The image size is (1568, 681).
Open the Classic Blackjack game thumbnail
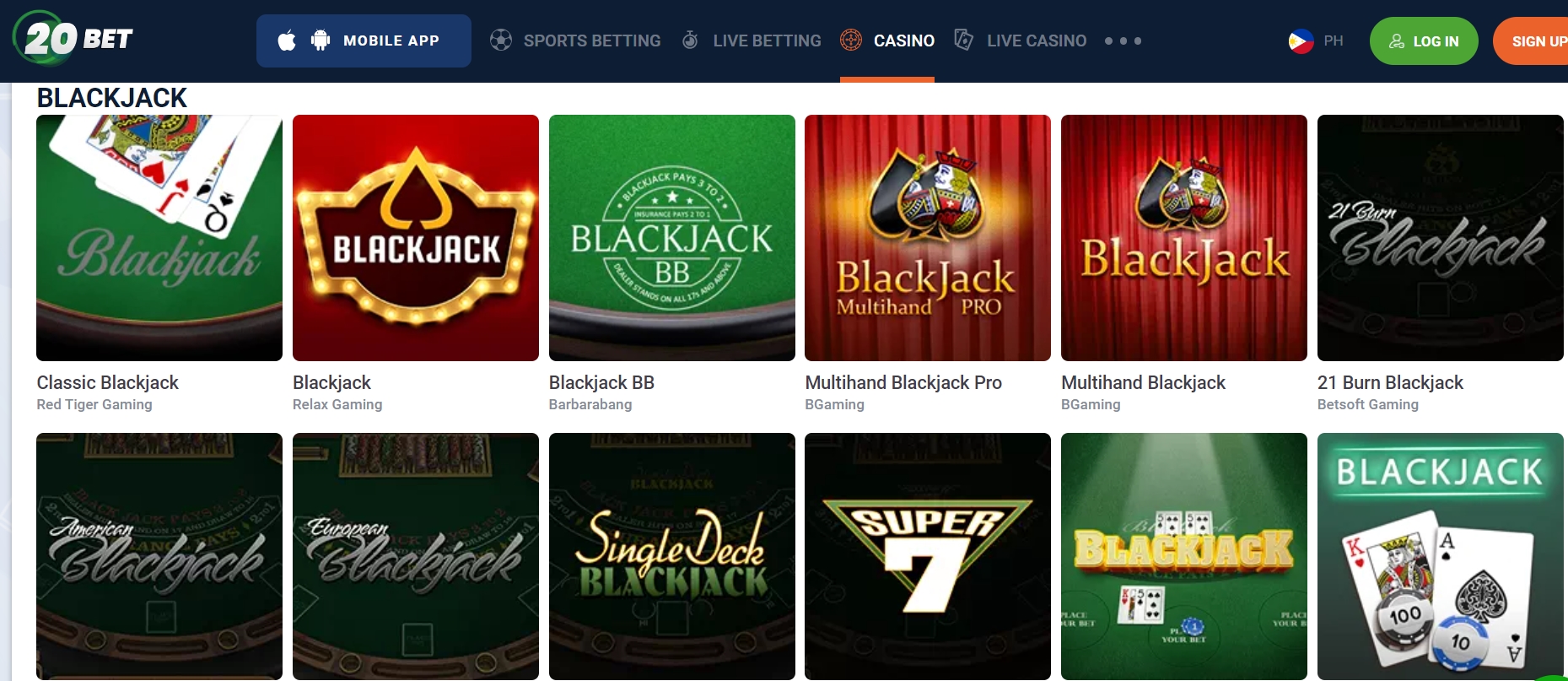coord(159,238)
